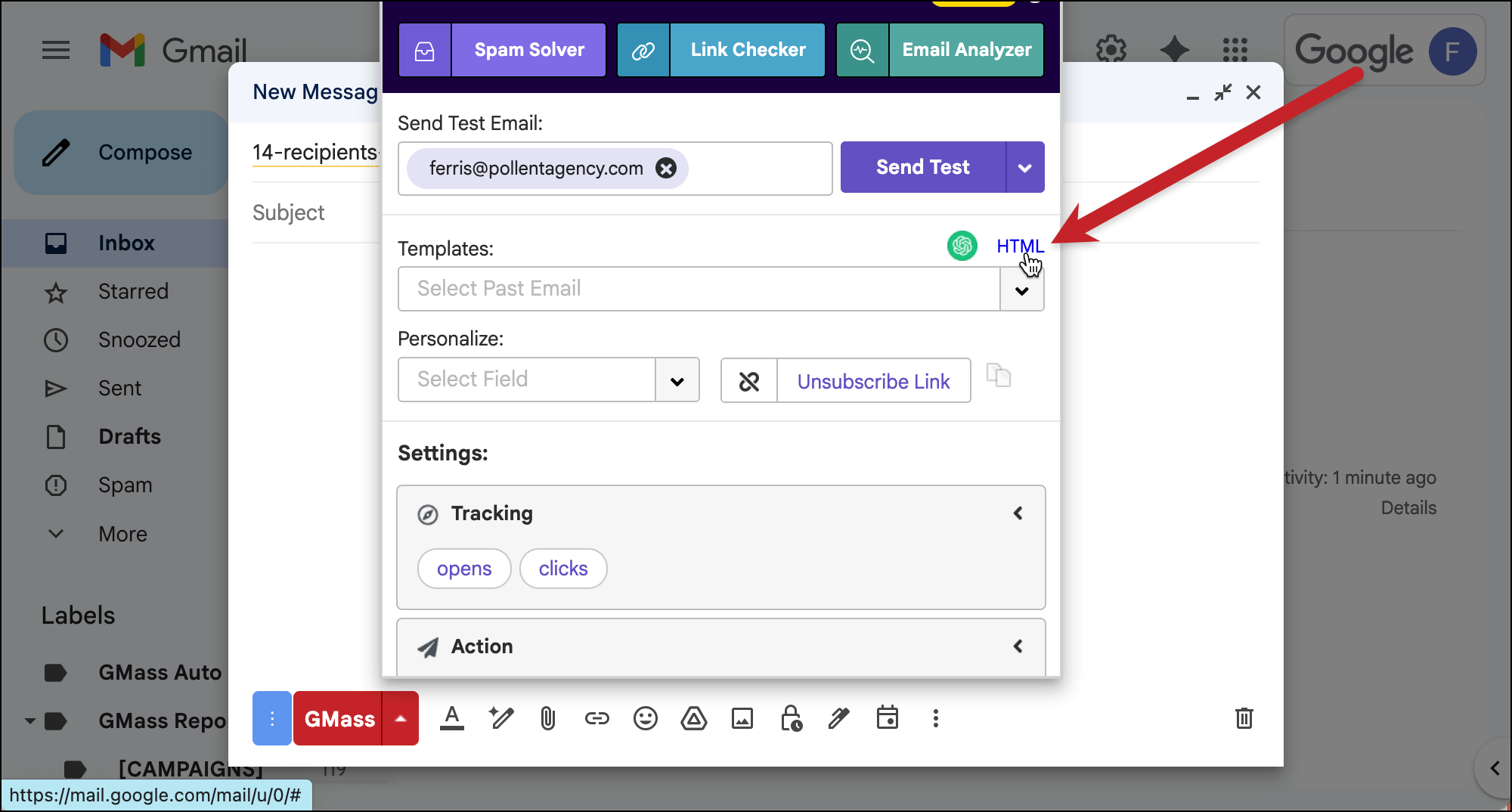This screenshot has height=812, width=1512.
Task: Click the insert photo icon
Action: tap(742, 718)
